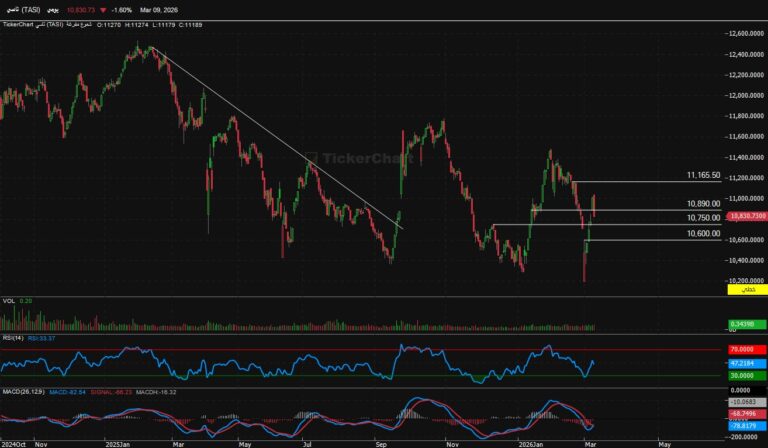This screenshot has height=448, width=768.
Task: Click the red current price tag 10,830.7300
Action: 746,215
